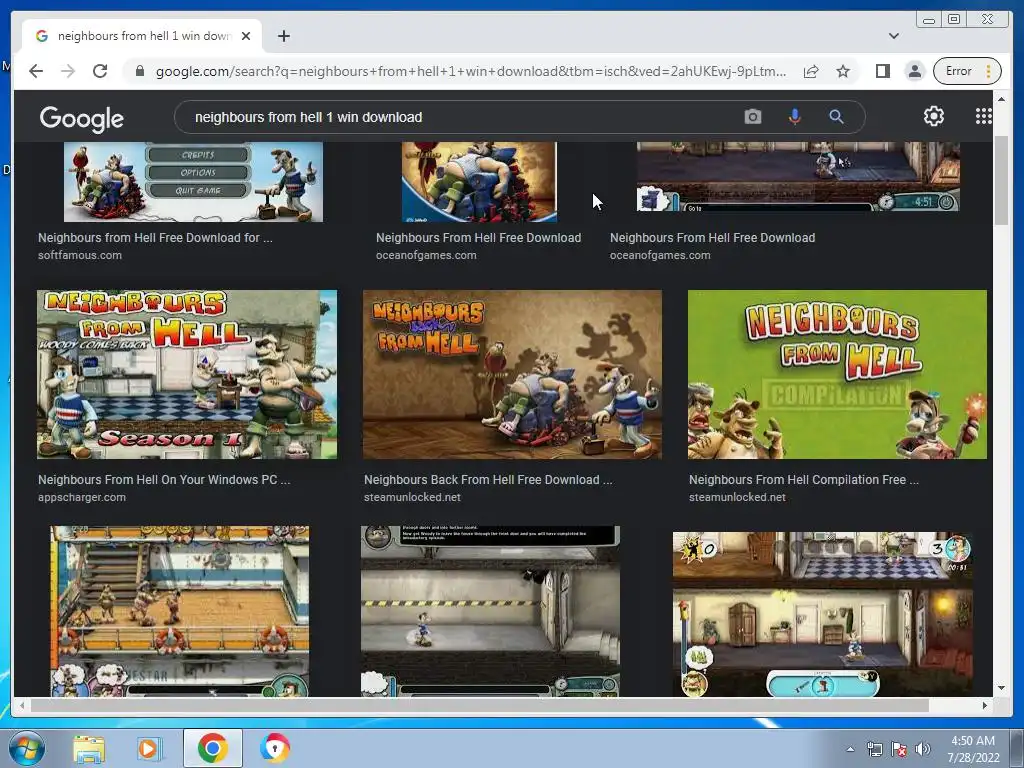Open the Season 1 image result

coord(187,374)
